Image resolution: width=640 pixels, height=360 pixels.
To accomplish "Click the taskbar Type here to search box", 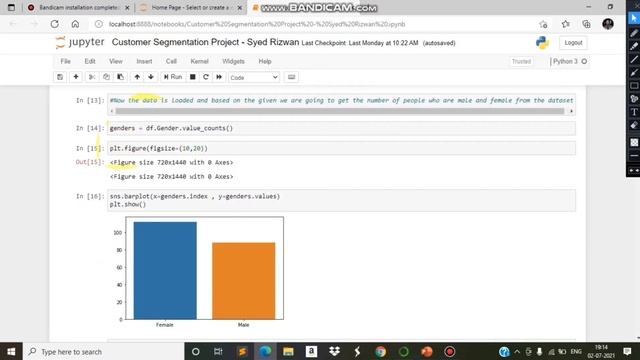I will (x=104, y=351).
